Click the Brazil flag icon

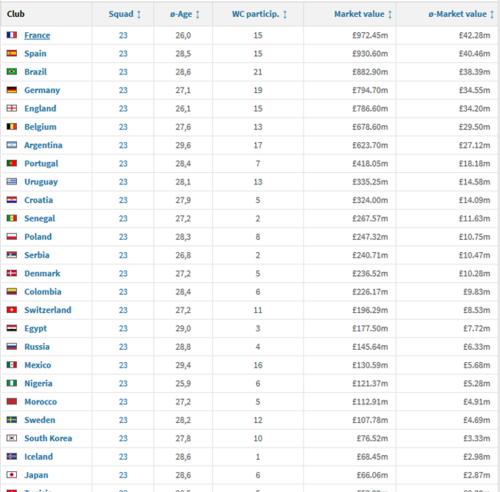(12, 72)
